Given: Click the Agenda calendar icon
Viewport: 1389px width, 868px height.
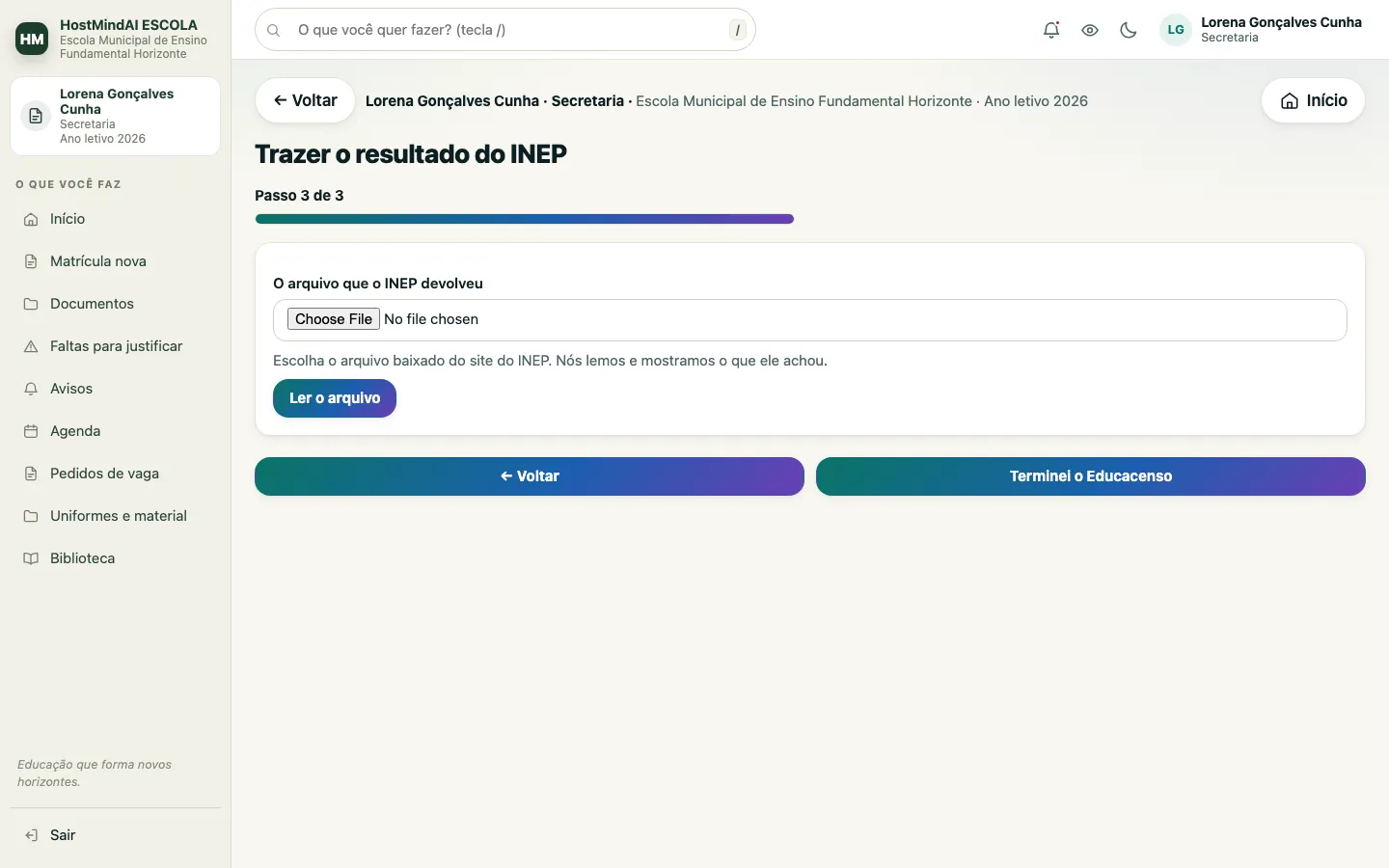Looking at the screenshot, I should click(31, 431).
